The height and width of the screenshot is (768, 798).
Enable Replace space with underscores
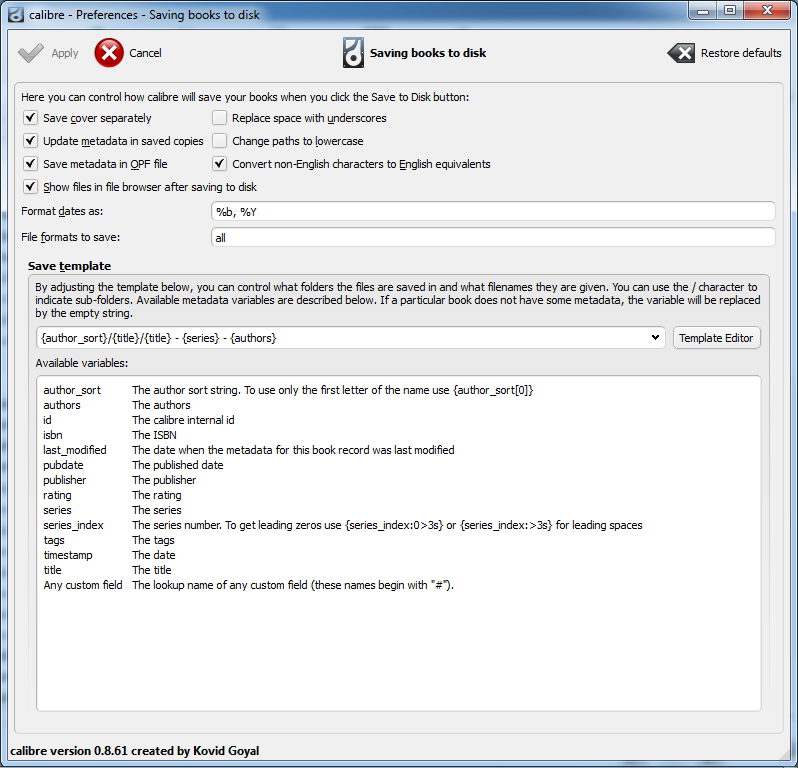pos(219,118)
